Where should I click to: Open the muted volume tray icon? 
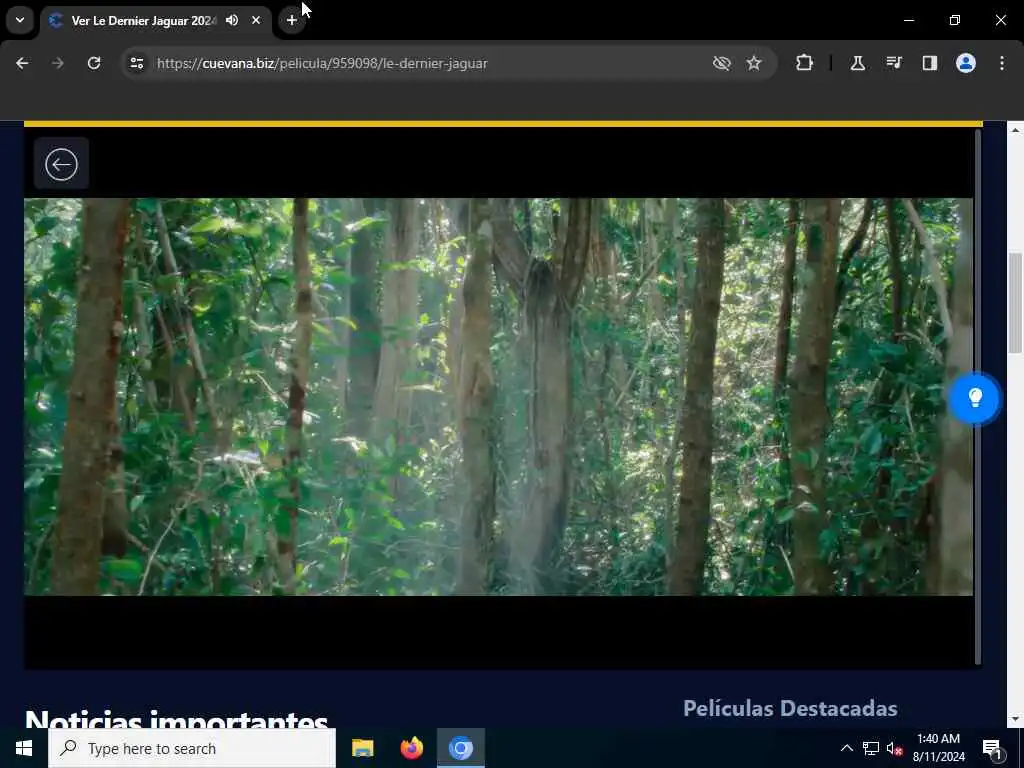tap(894, 748)
